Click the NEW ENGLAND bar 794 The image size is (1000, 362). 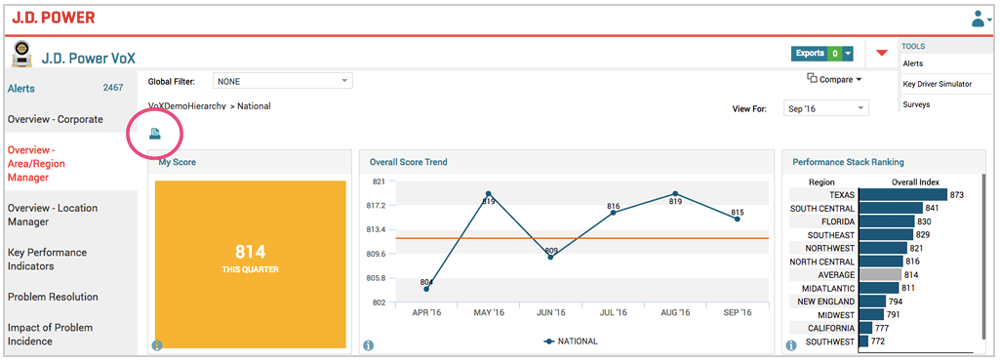click(872, 301)
